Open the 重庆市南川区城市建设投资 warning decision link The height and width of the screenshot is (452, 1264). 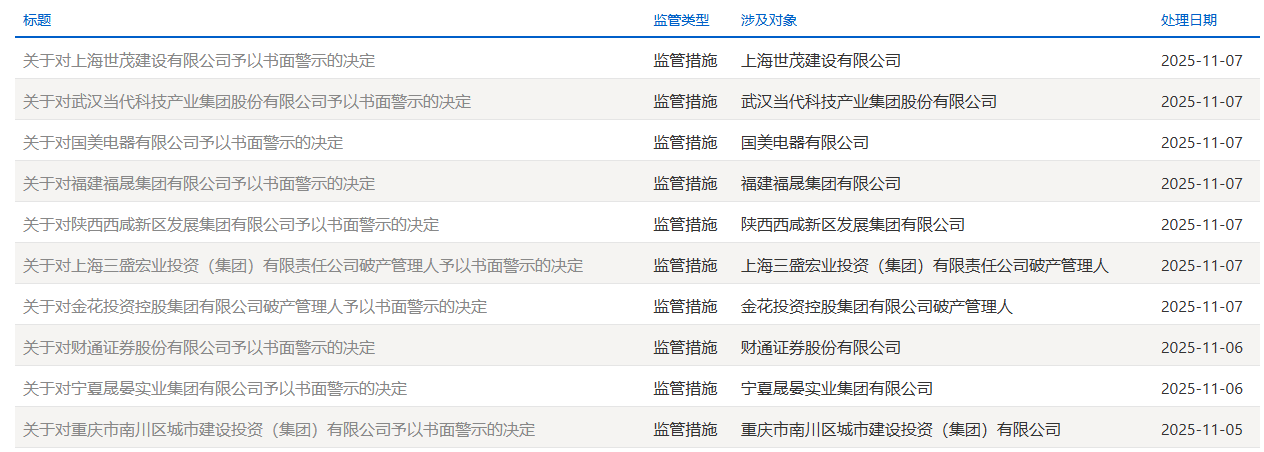[279, 429]
